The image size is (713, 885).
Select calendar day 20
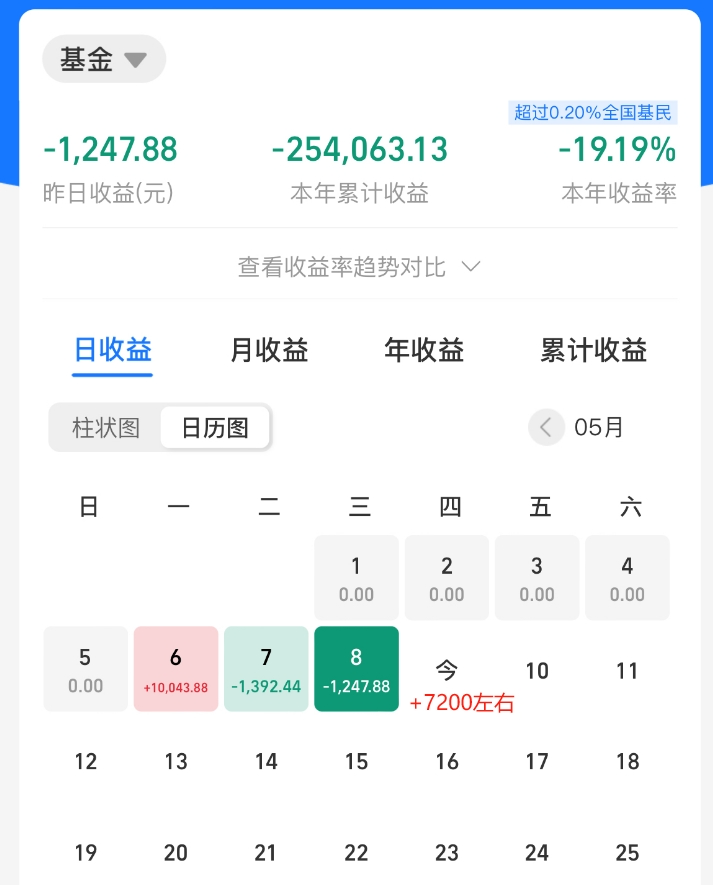(x=176, y=852)
